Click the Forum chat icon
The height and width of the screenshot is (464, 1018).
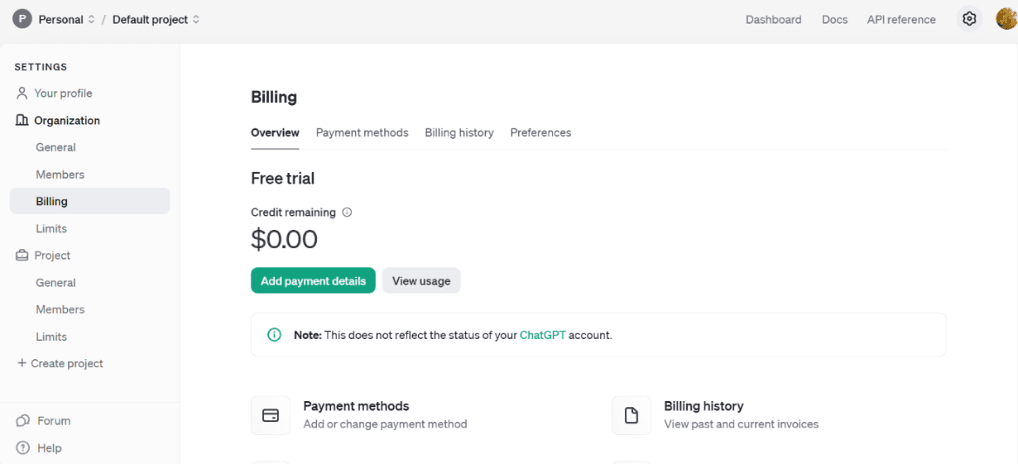click(x=23, y=421)
